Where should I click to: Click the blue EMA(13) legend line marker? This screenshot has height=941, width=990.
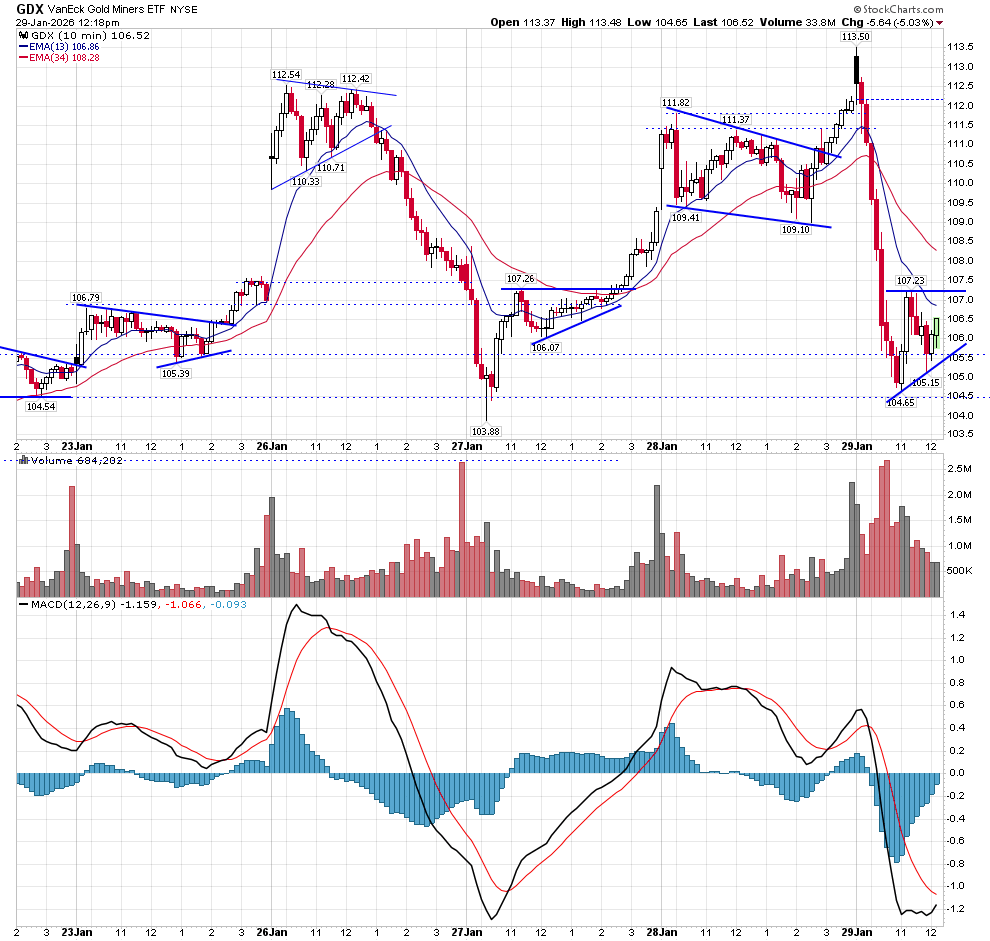click(23, 47)
